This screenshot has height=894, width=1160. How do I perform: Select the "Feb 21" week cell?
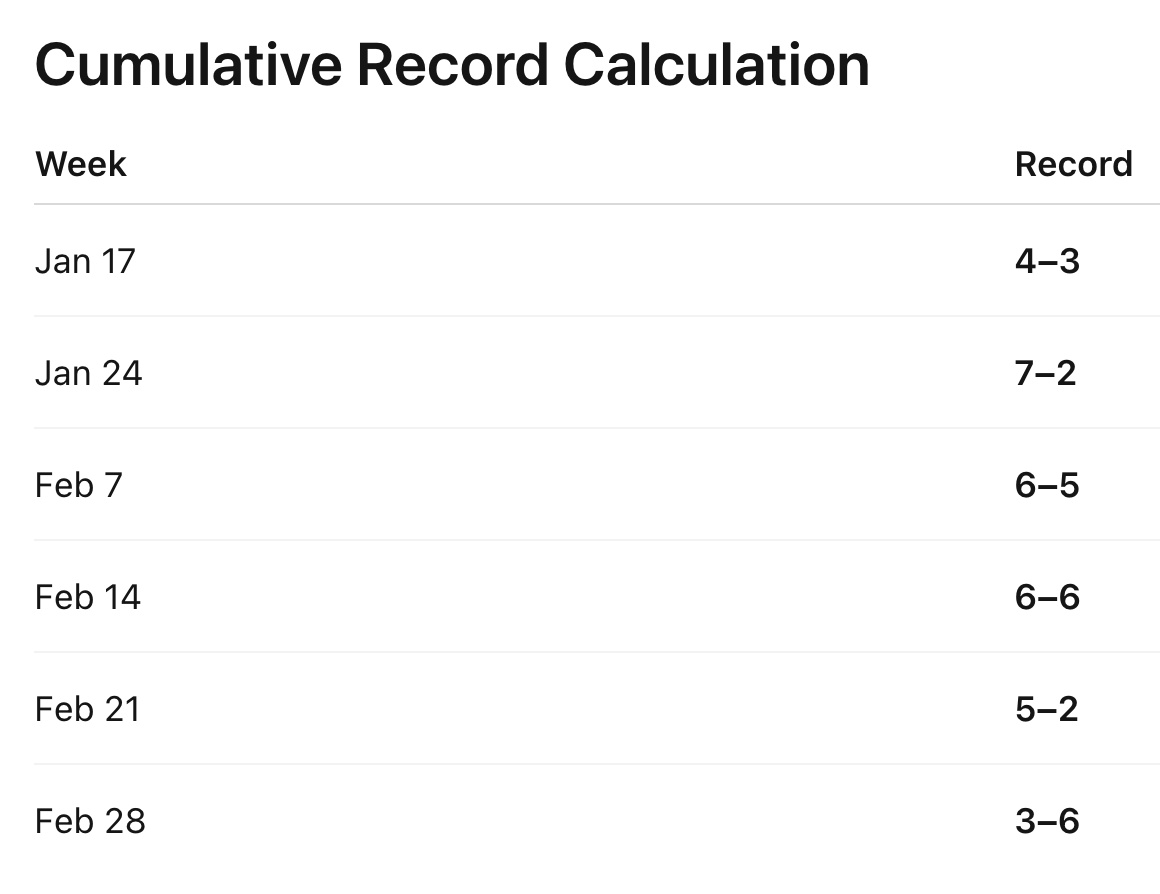pos(88,709)
